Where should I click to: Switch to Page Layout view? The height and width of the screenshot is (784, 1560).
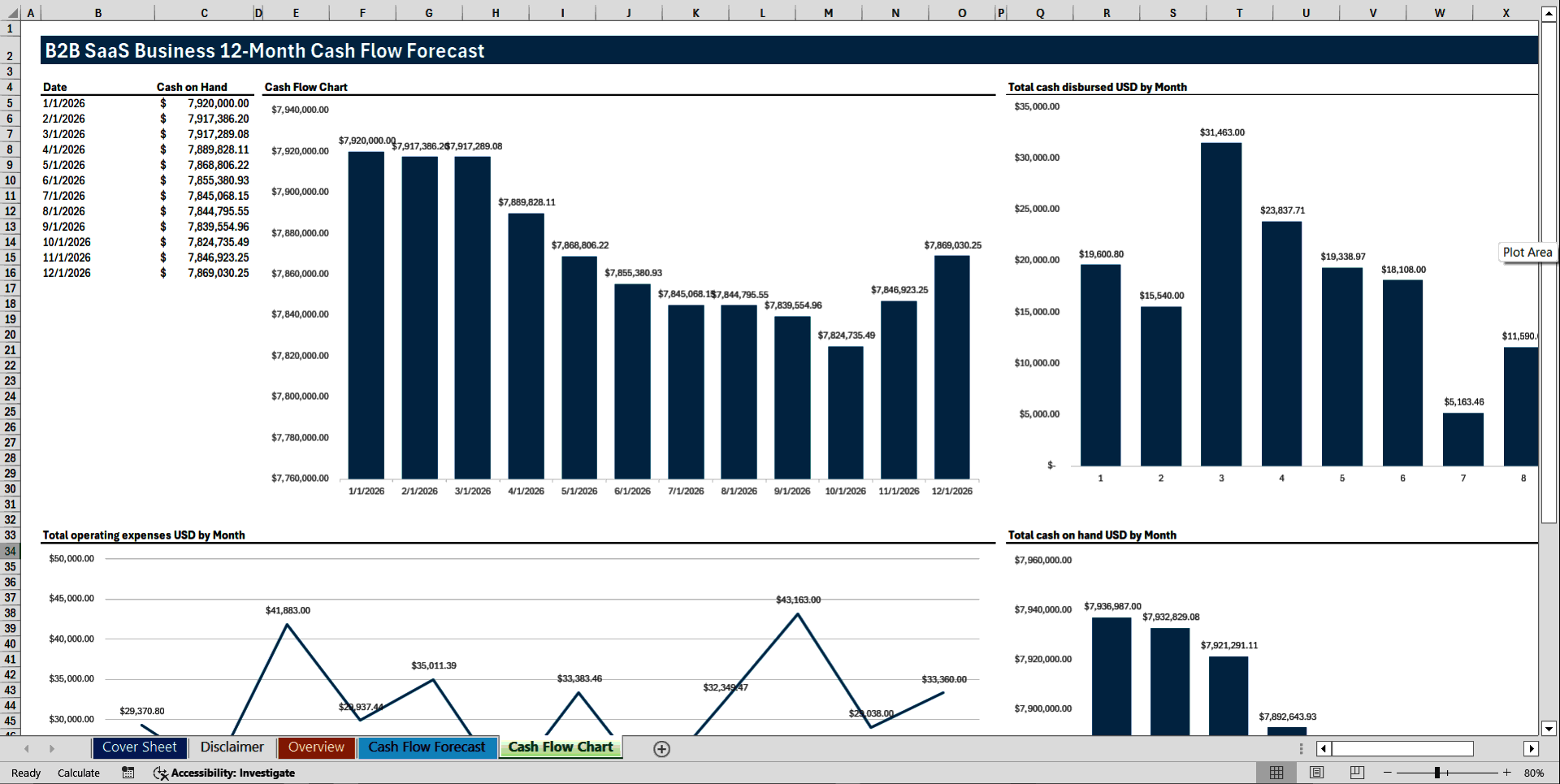[x=1315, y=773]
